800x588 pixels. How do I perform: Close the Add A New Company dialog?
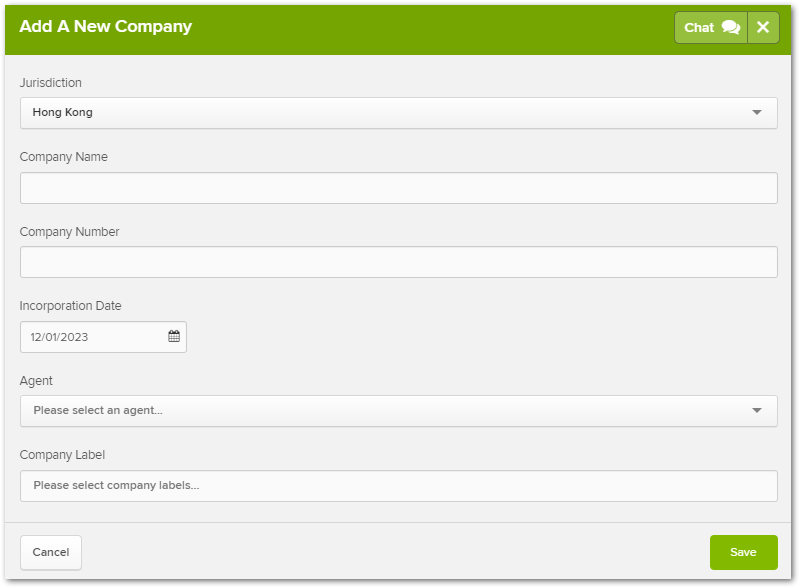pos(763,28)
